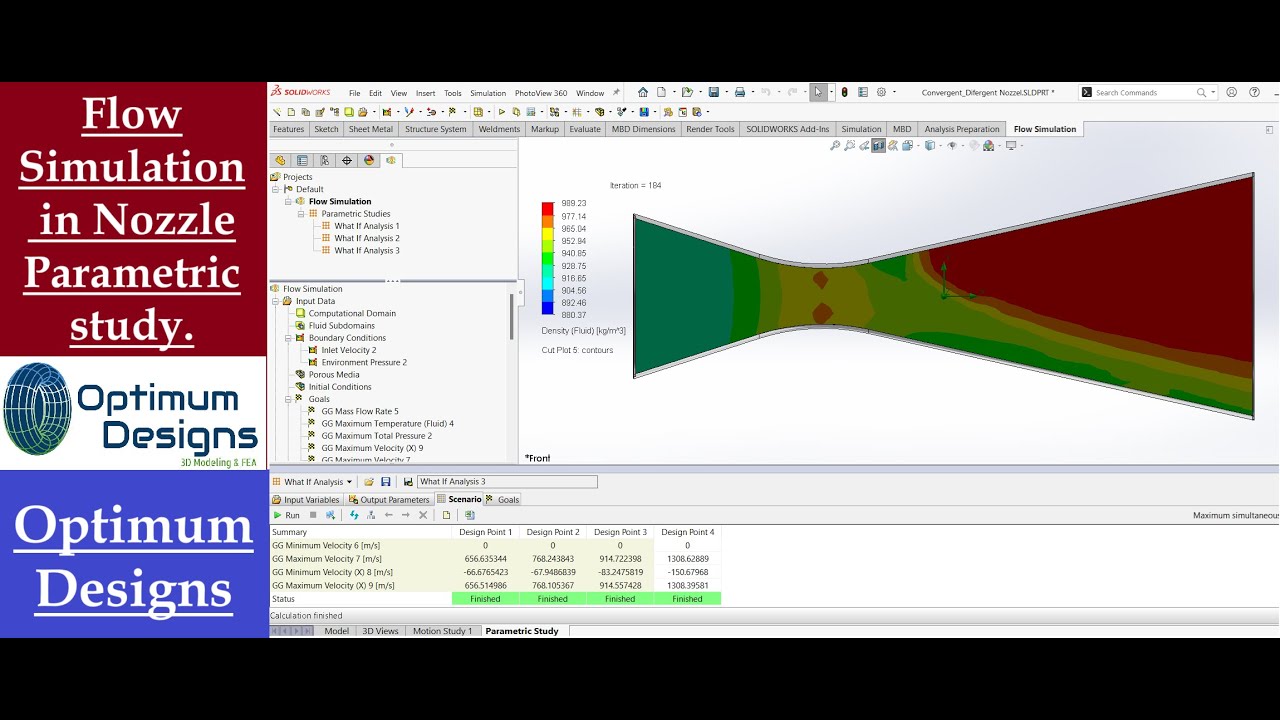Click the Save icon in parametric study bar
The image size is (1280, 720).
click(x=385, y=482)
